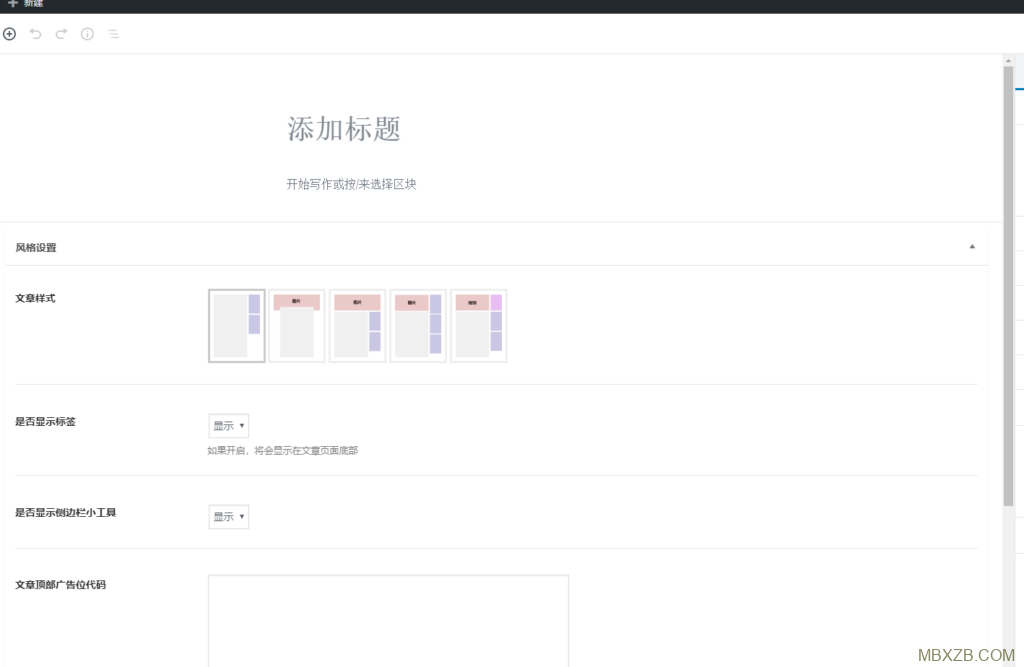Image resolution: width=1024 pixels, height=667 pixels.
Task: Select second article style with top image
Action: [296, 325]
